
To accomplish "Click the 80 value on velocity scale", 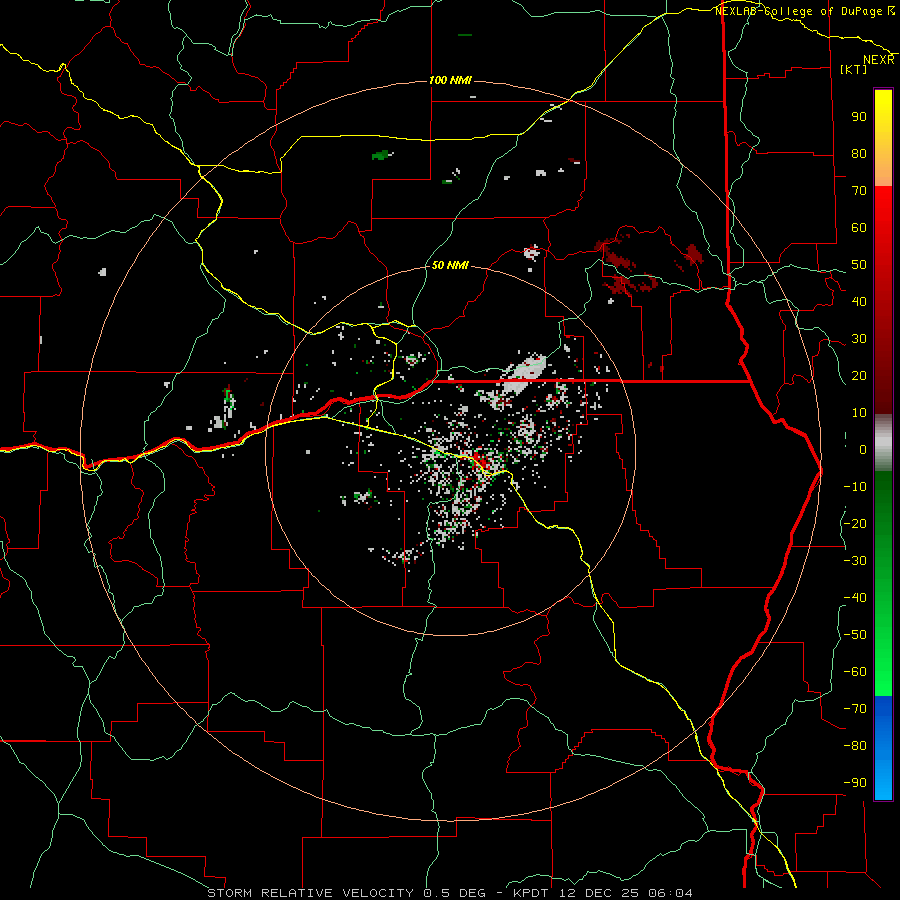I will (x=859, y=154).
